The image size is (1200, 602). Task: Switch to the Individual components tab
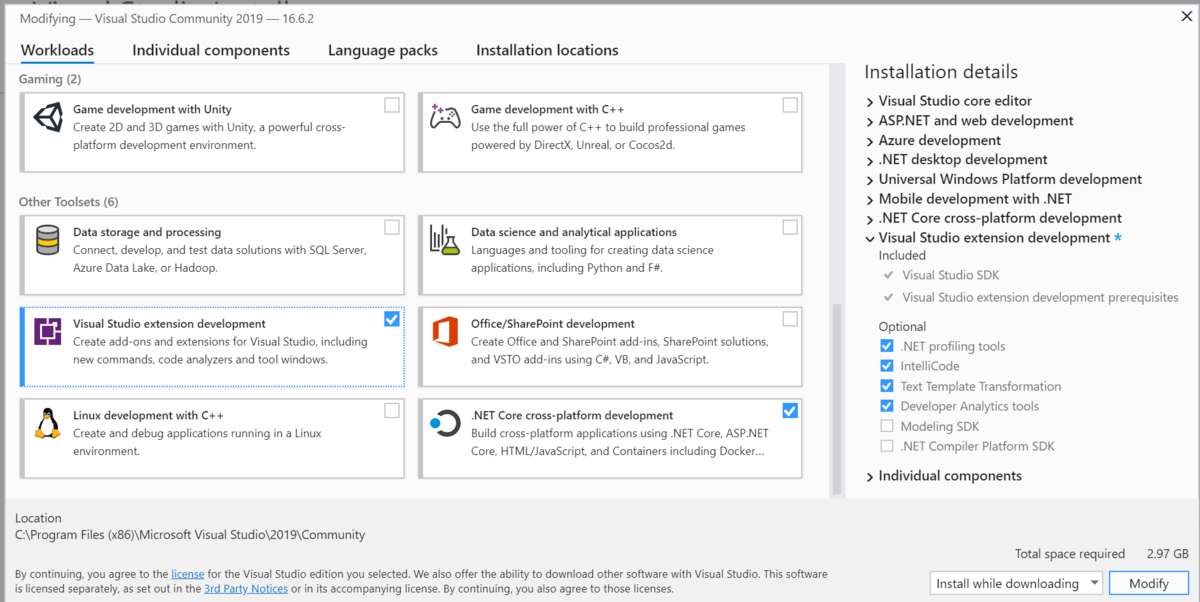211,50
